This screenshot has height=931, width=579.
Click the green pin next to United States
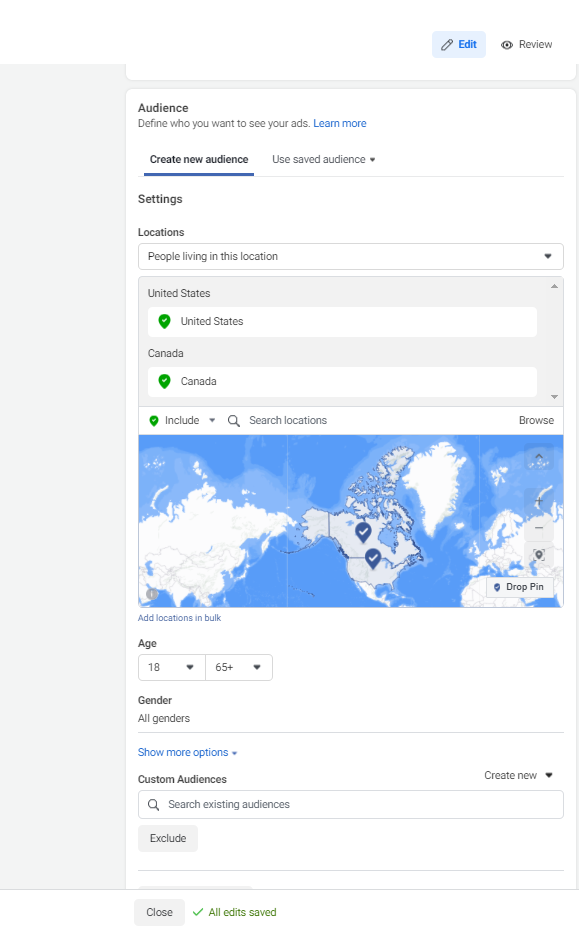coord(164,321)
